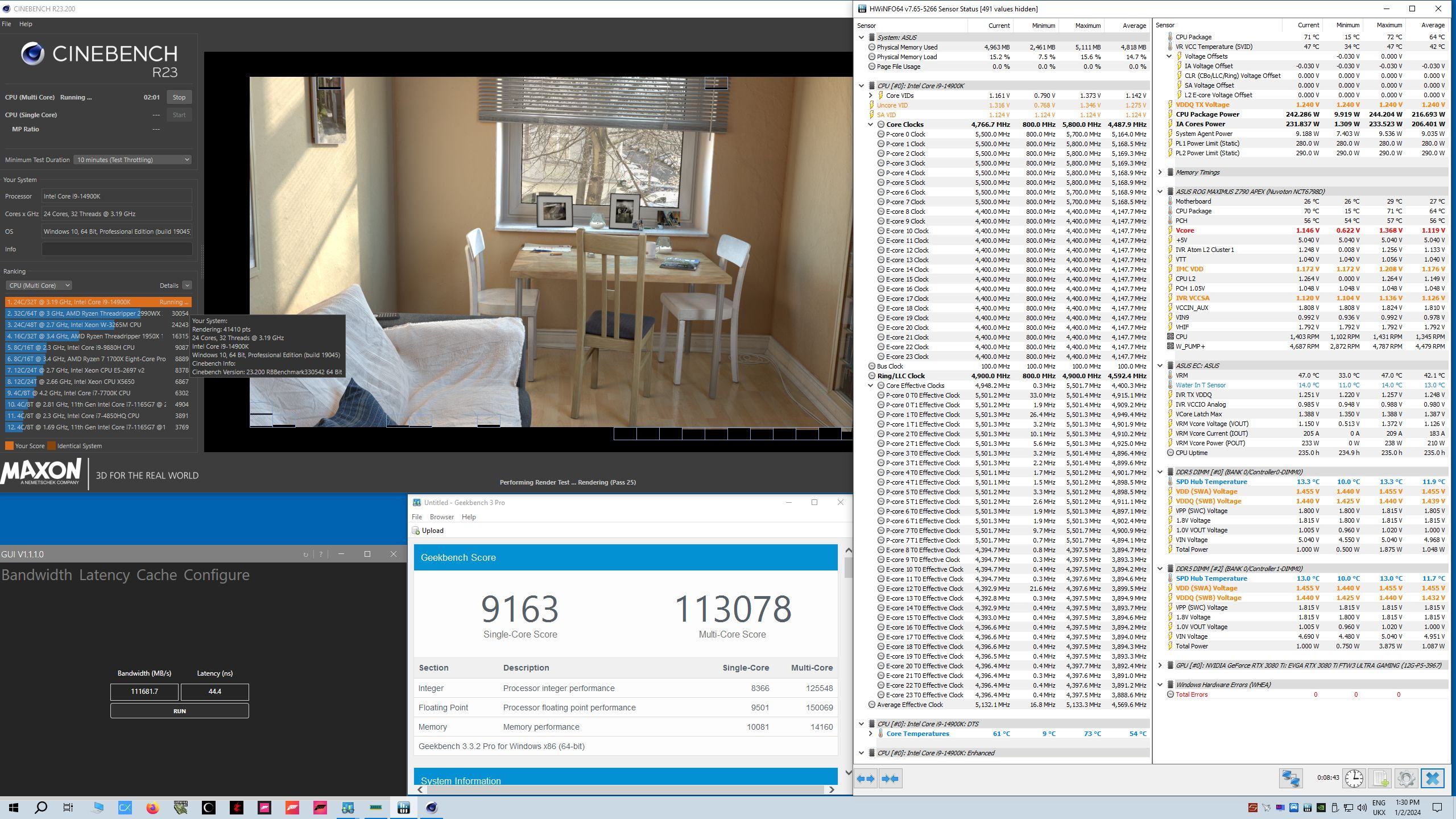Open Cinebench taskbar icon
This screenshot has height=819, width=1456.
[432, 808]
